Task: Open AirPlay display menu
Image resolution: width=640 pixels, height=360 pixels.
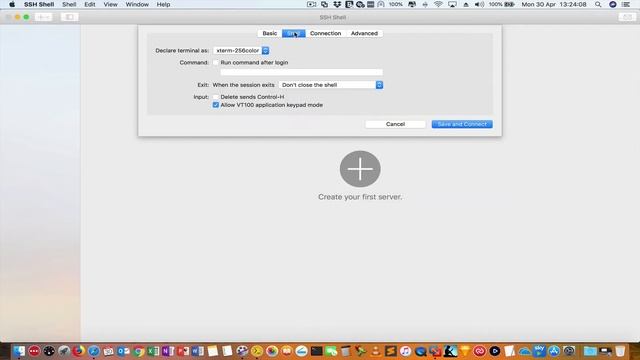Action: (452, 4)
